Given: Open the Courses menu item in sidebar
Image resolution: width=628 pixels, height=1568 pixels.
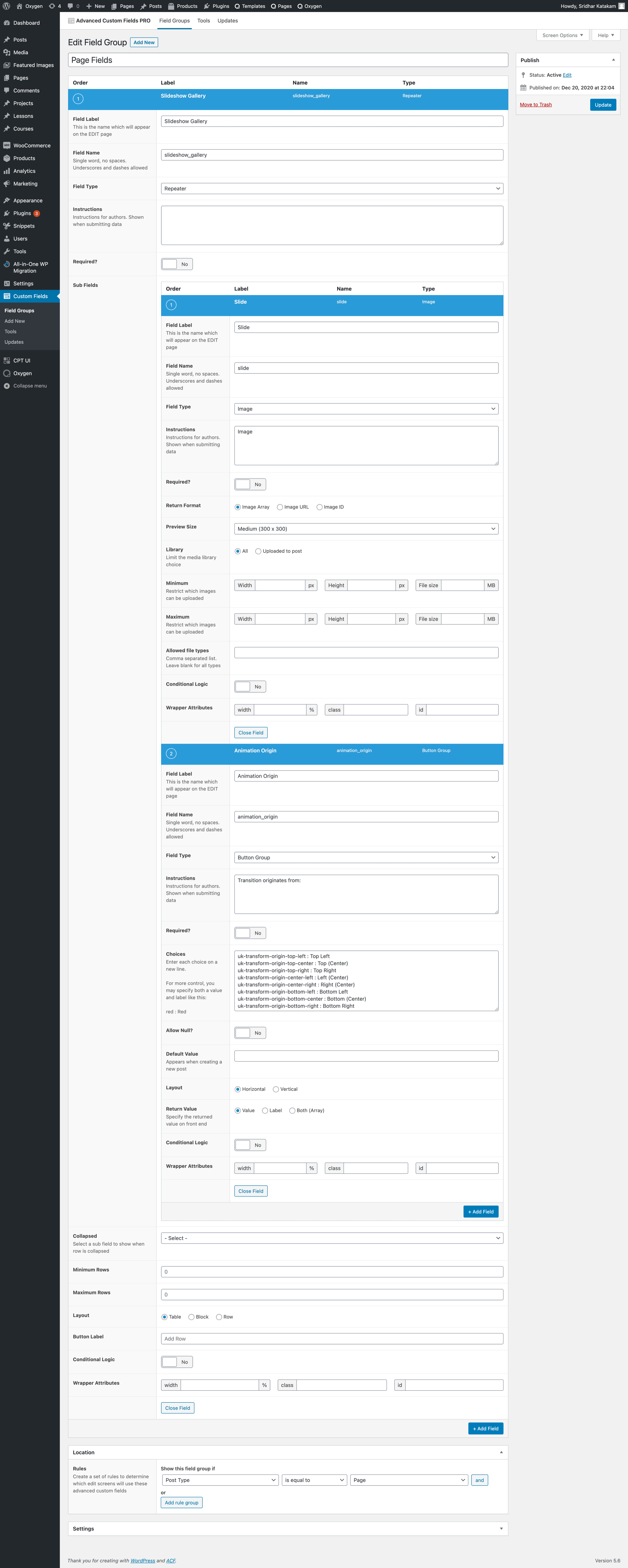Looking at the screenshot, I should [x=23, y=129].
